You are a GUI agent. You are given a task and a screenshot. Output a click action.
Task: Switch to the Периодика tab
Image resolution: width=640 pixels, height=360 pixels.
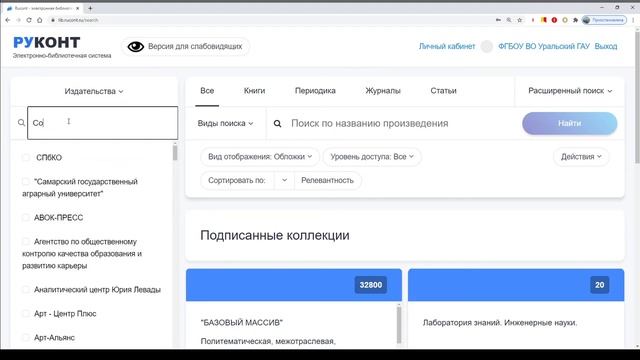(315, 91)
